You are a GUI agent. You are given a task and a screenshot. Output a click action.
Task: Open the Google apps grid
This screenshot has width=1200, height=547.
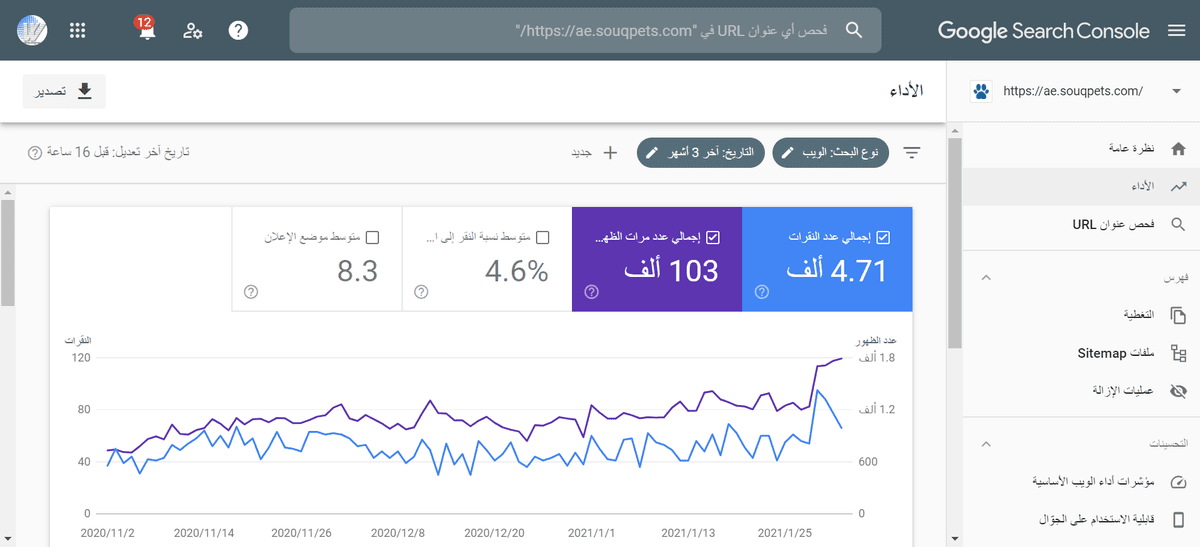pyautogui.click(x=78, y=30)
